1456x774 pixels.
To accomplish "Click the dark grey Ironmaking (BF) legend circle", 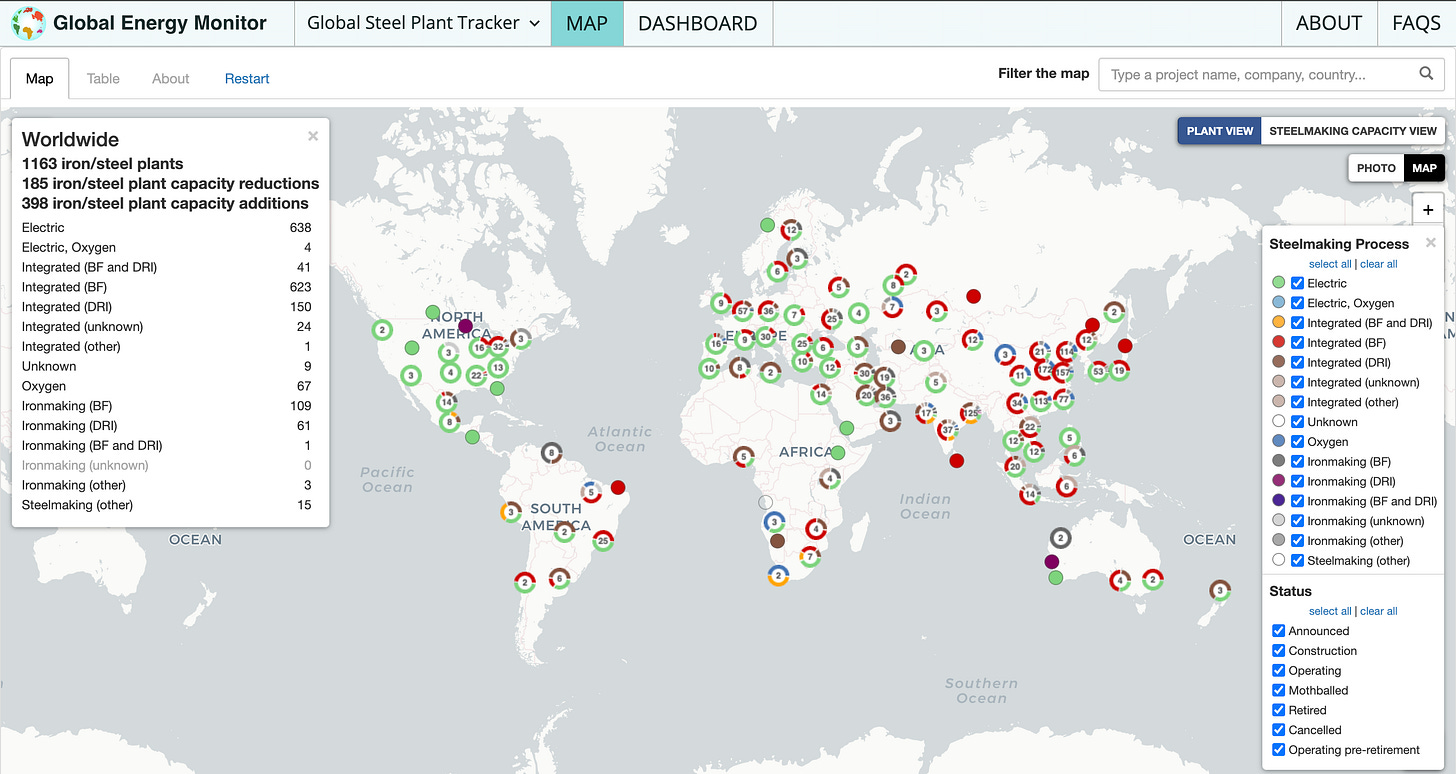I will (1279, 461).
